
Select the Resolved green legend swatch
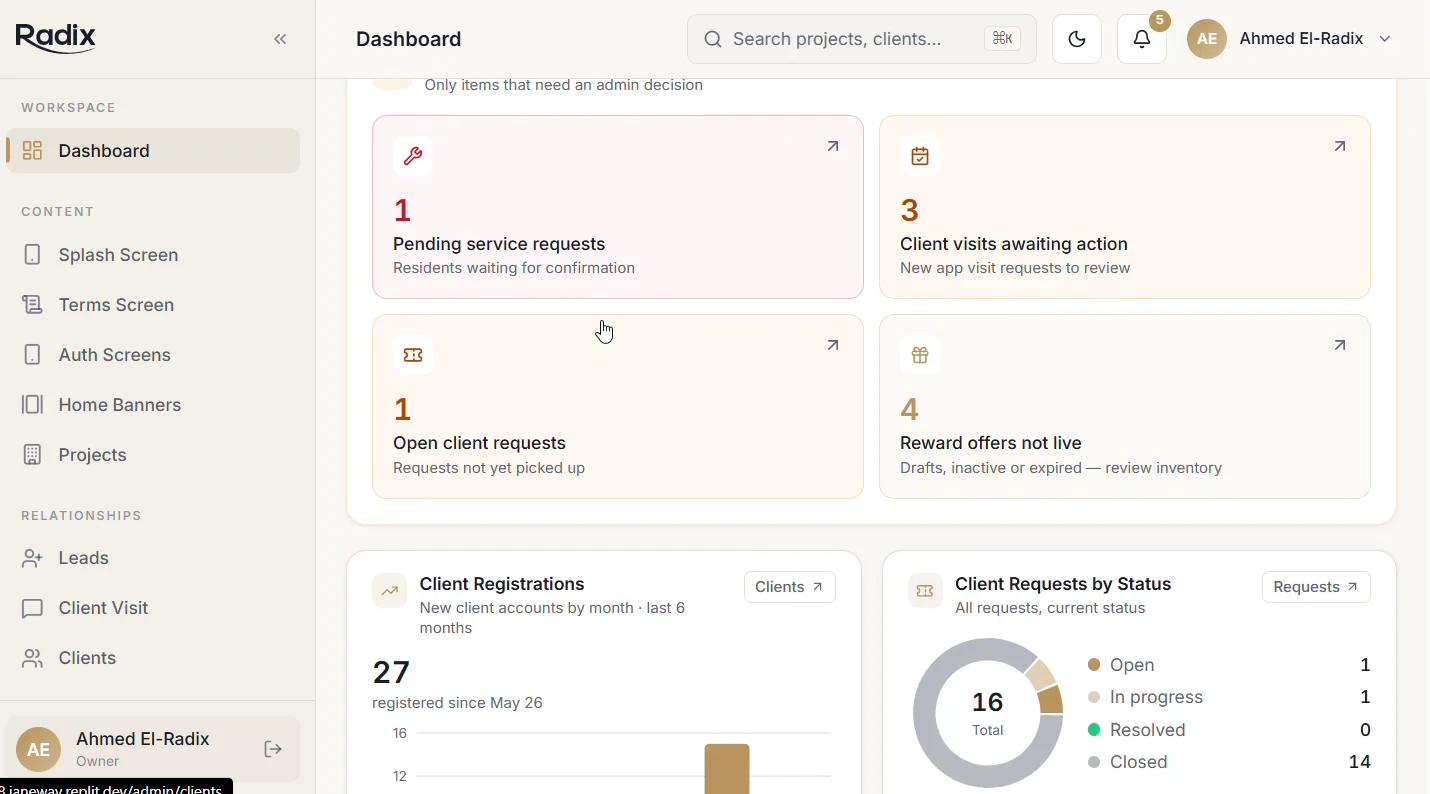click(x=1094, y=730)
